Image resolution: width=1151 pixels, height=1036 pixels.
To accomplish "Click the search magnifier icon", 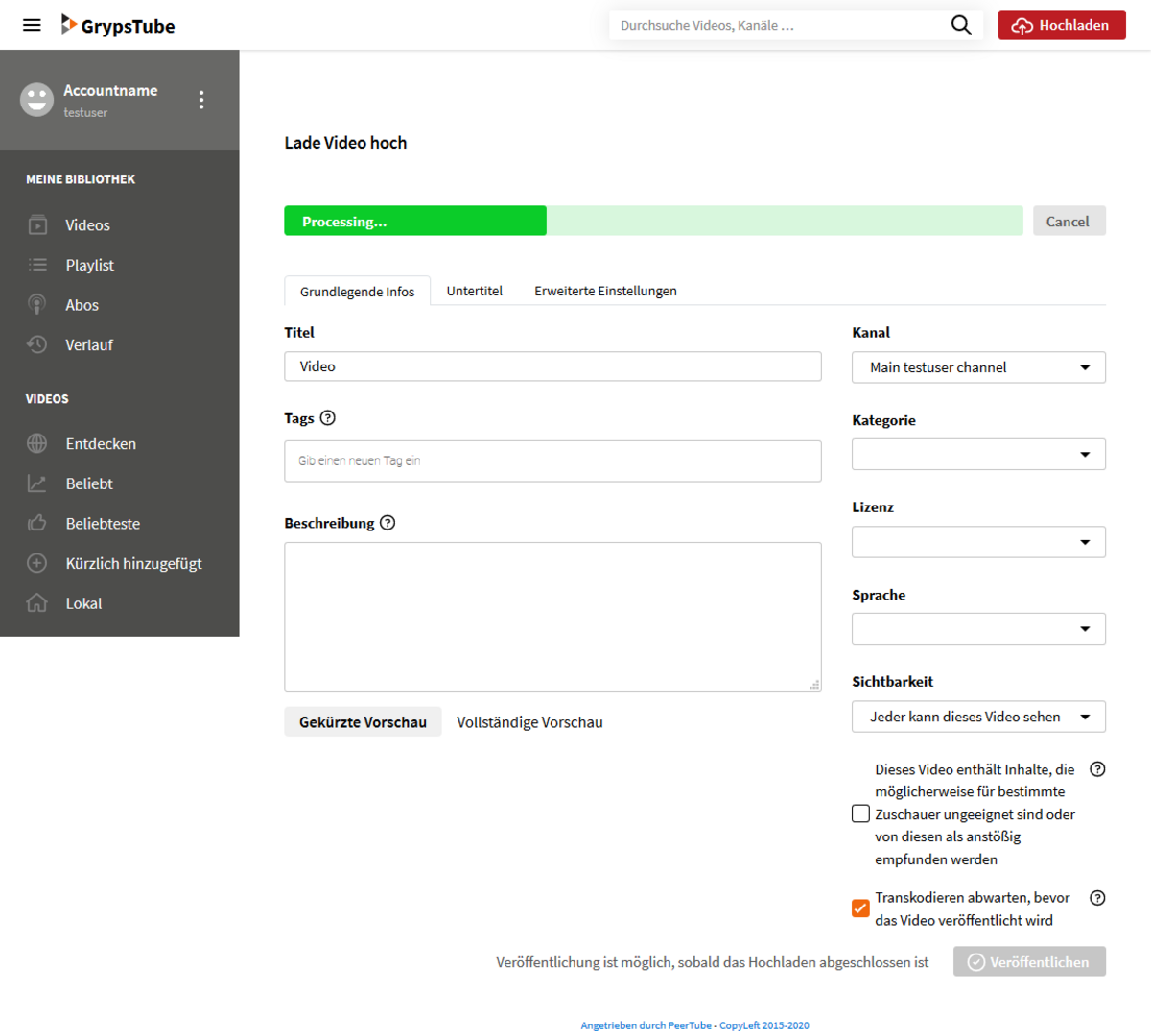I will tap(960, 25).
